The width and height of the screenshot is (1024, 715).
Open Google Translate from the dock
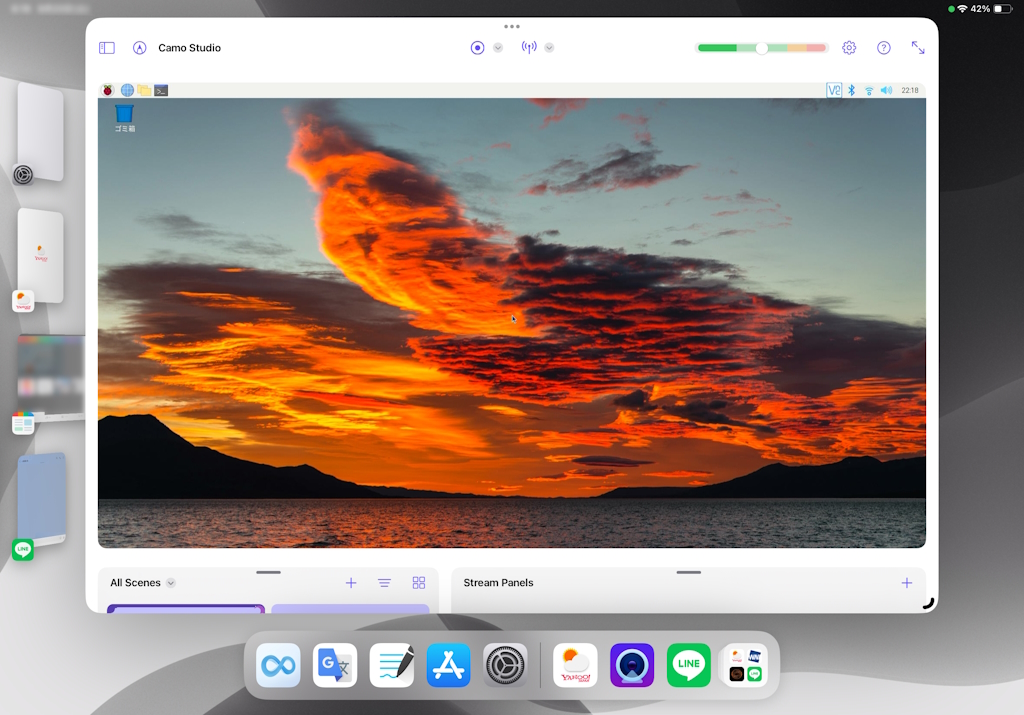pyautogui.click(x=335, y=665)
